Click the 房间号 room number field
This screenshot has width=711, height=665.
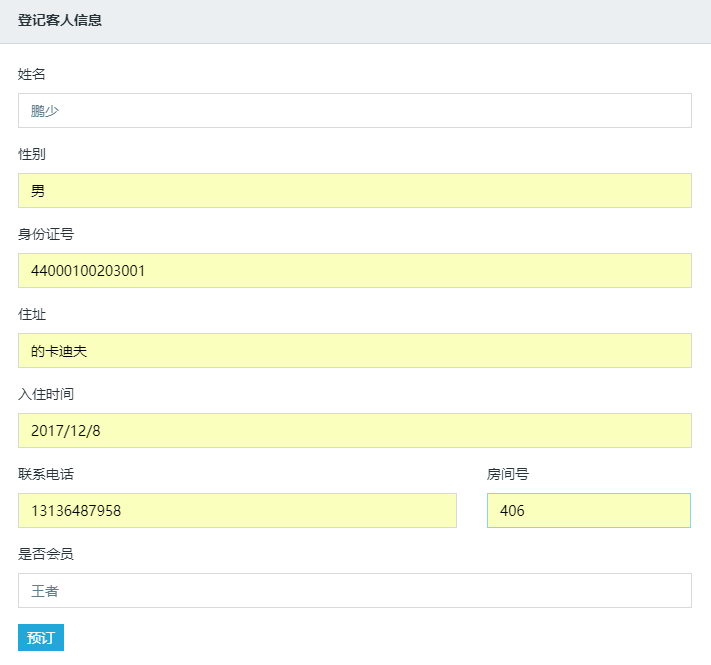point(589,510)
